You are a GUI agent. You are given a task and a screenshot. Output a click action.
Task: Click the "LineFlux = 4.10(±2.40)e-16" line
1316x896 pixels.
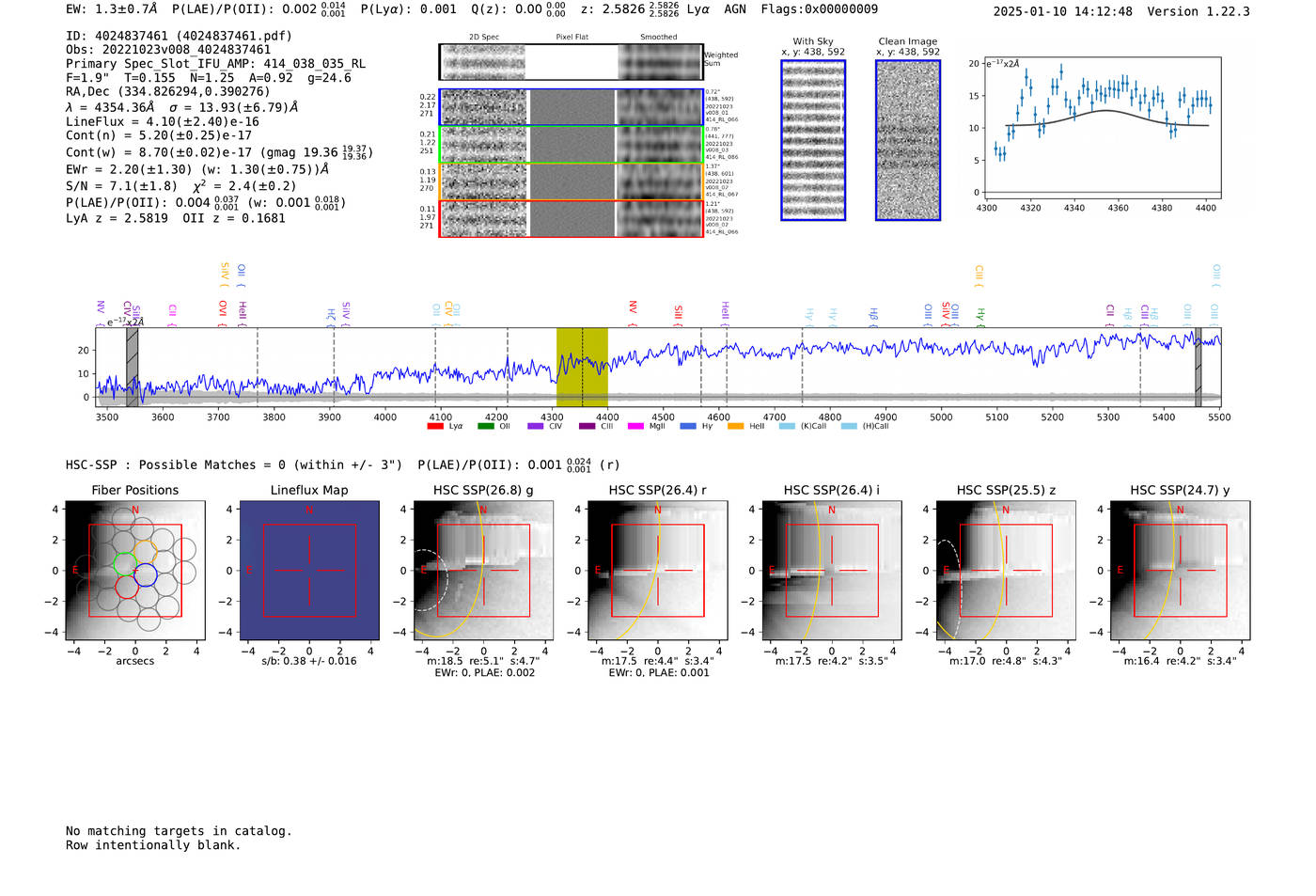coord(163,121)
